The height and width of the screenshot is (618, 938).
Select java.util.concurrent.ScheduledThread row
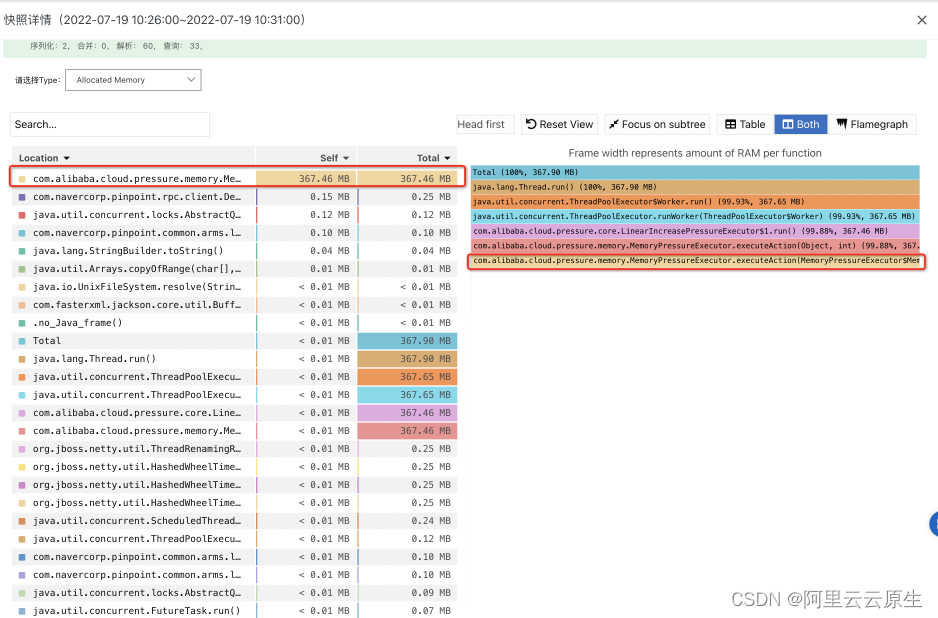tap(234, 520)
